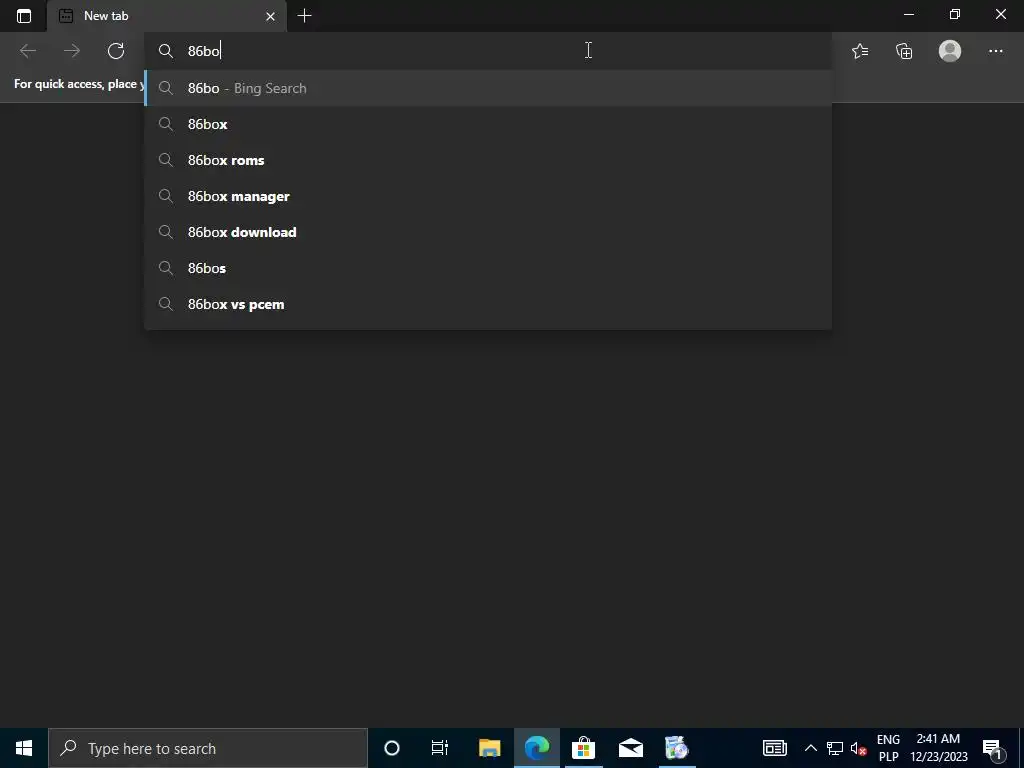Viewport: 1024px width, 768px height.
Task: Open the Settings and more ellipsis menu
Action: [995, 51]
